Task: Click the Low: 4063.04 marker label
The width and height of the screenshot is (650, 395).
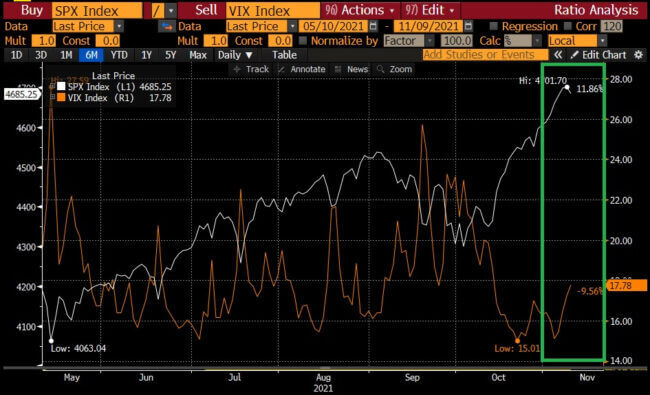Action: click(x=78, y=349)
